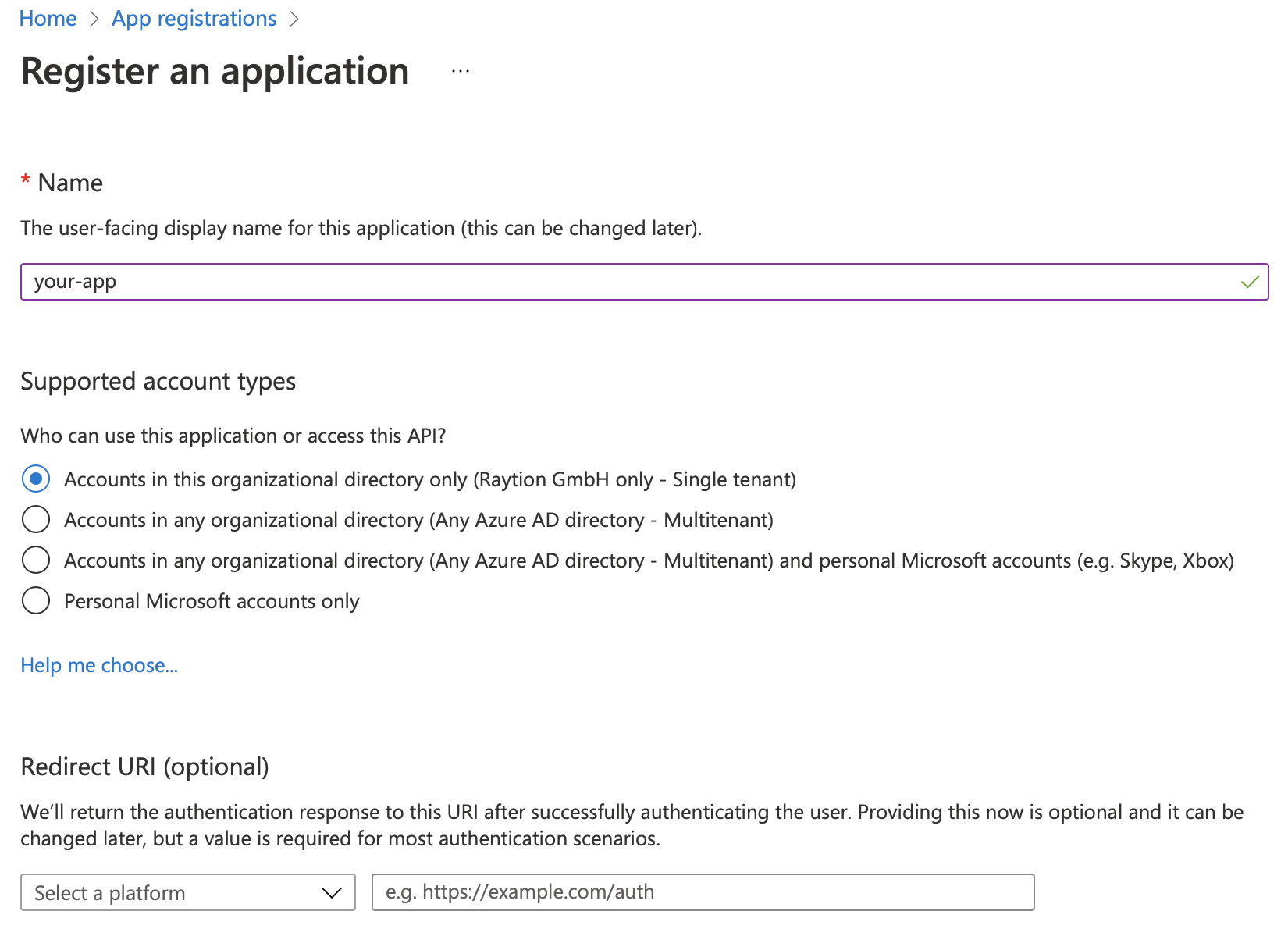Select the Multitenant and personal Microsoft accounts option
This screenshot has width=1288, height=943.
pyautogui.click(x=35, y=560)
